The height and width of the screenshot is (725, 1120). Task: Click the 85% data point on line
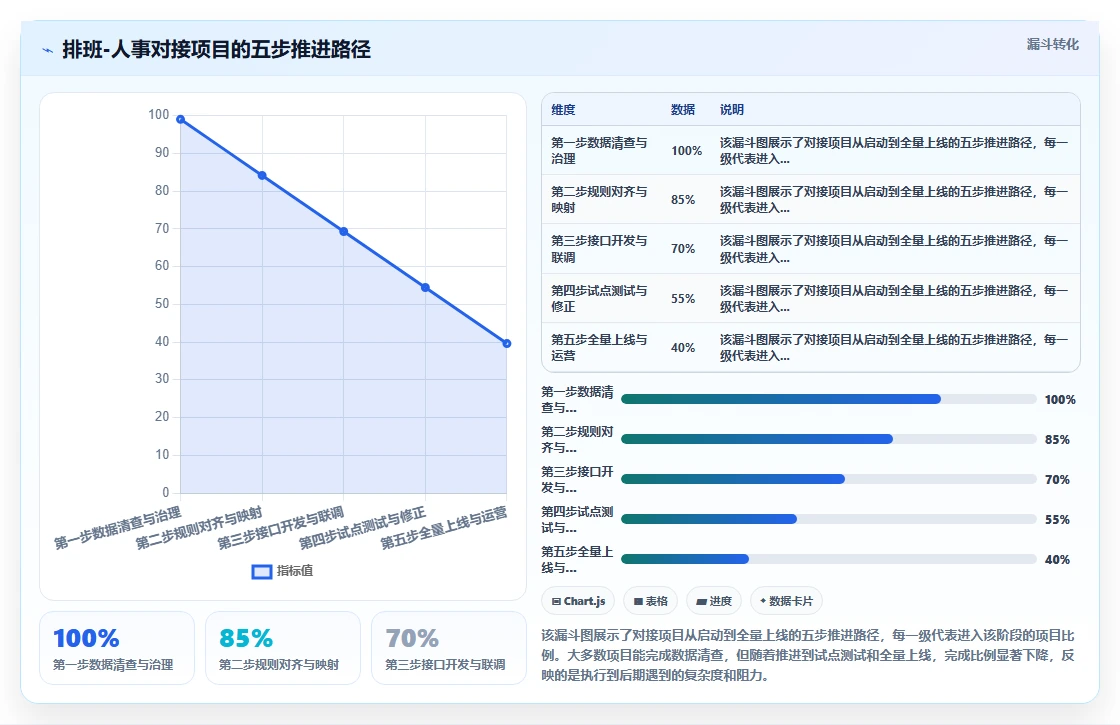click(262, 176)
